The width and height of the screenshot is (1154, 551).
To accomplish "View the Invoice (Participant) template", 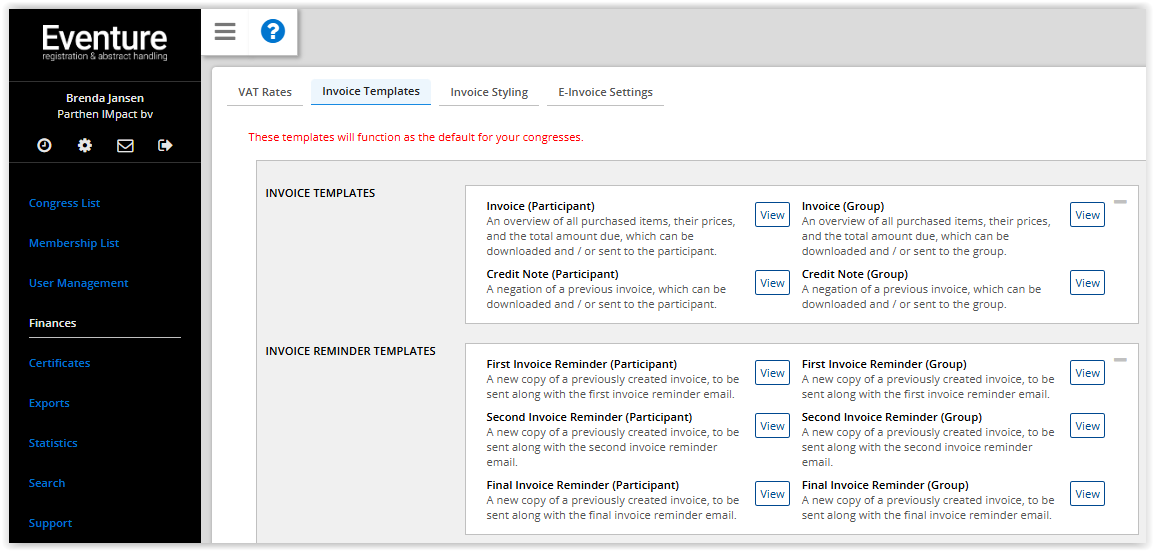I will [772, 215].
